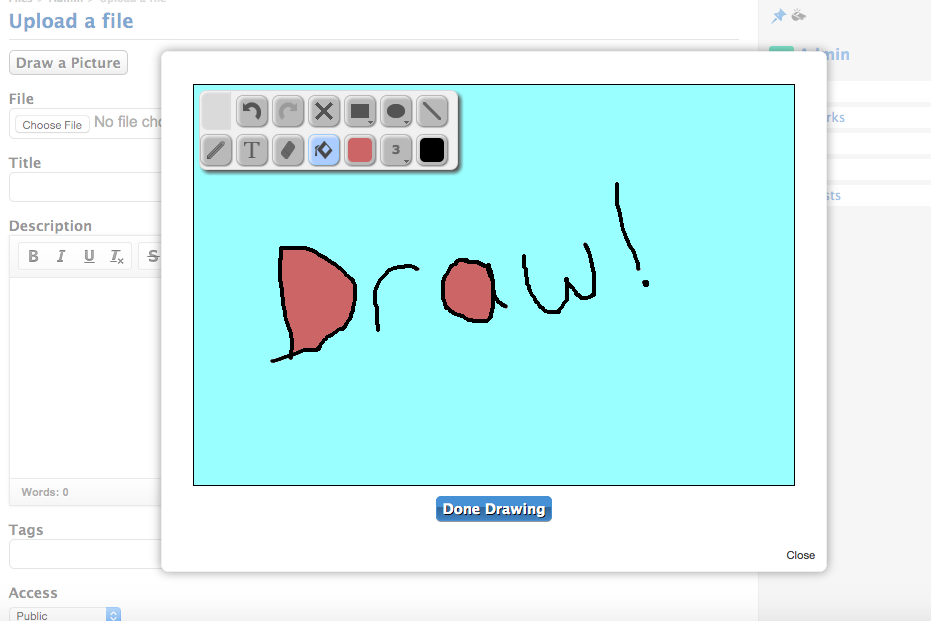Open the black stroke color swatch
Viewport: 931px width, 621px height.
(432, 150)
